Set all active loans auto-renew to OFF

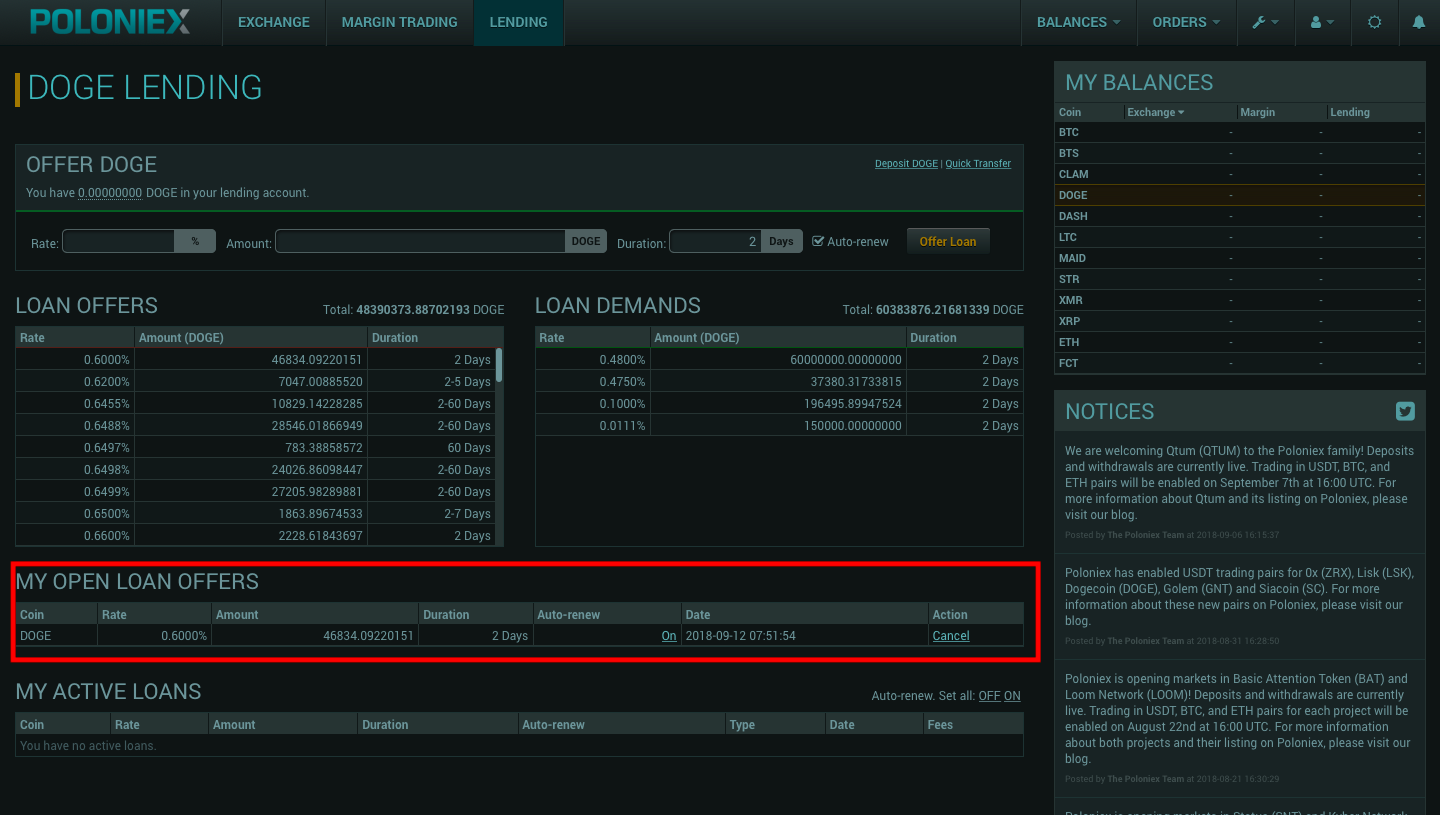(988, 696)
